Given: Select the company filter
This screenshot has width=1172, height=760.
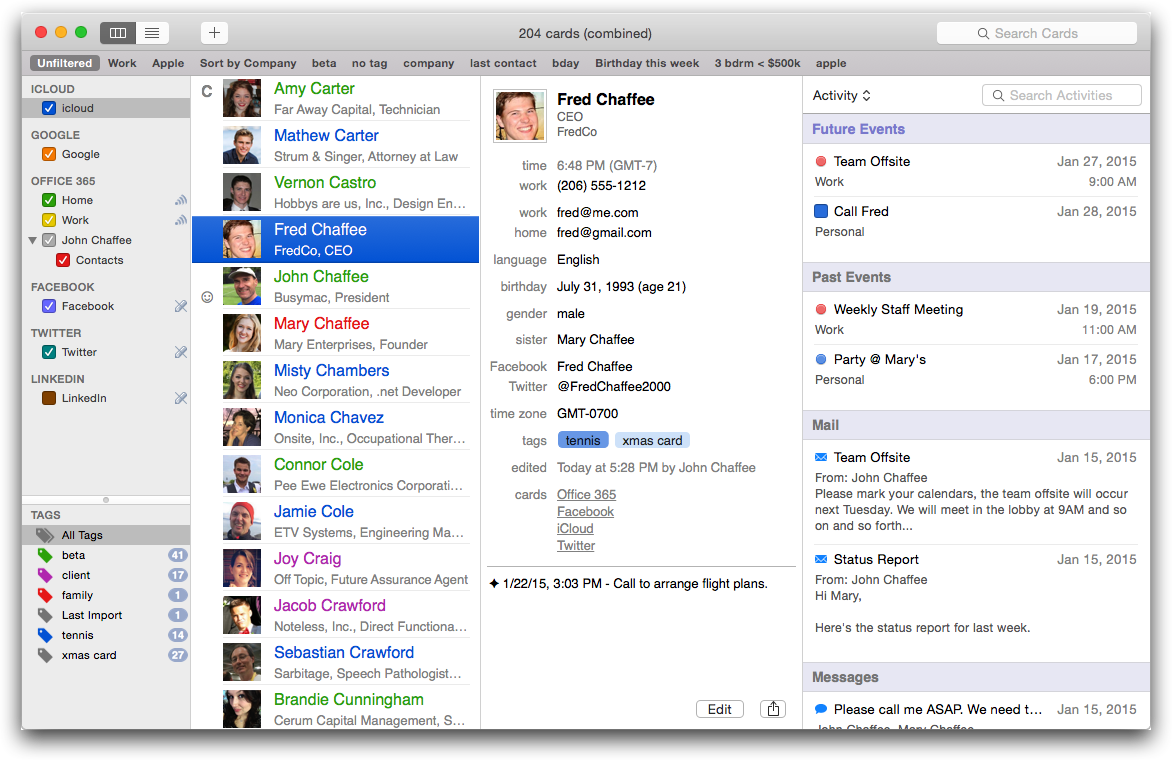Looking at the screenshot, I should [428, 64].
